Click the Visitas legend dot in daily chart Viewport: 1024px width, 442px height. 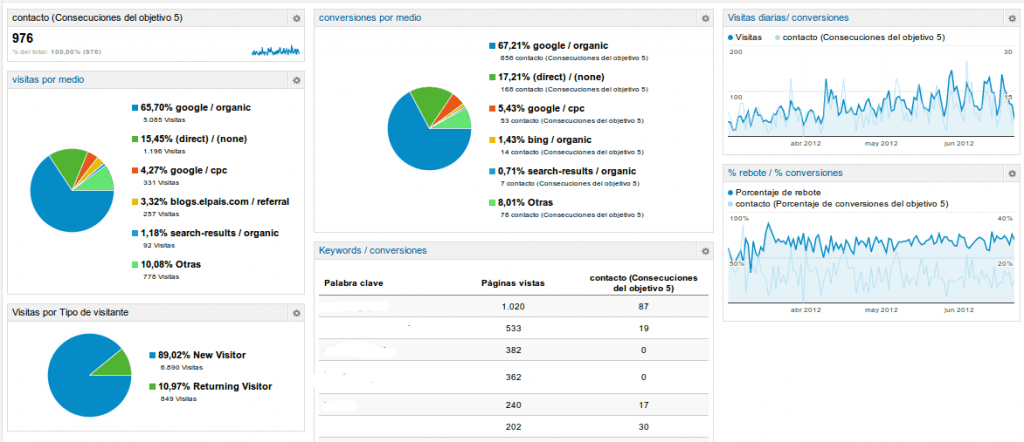[730, 37]
